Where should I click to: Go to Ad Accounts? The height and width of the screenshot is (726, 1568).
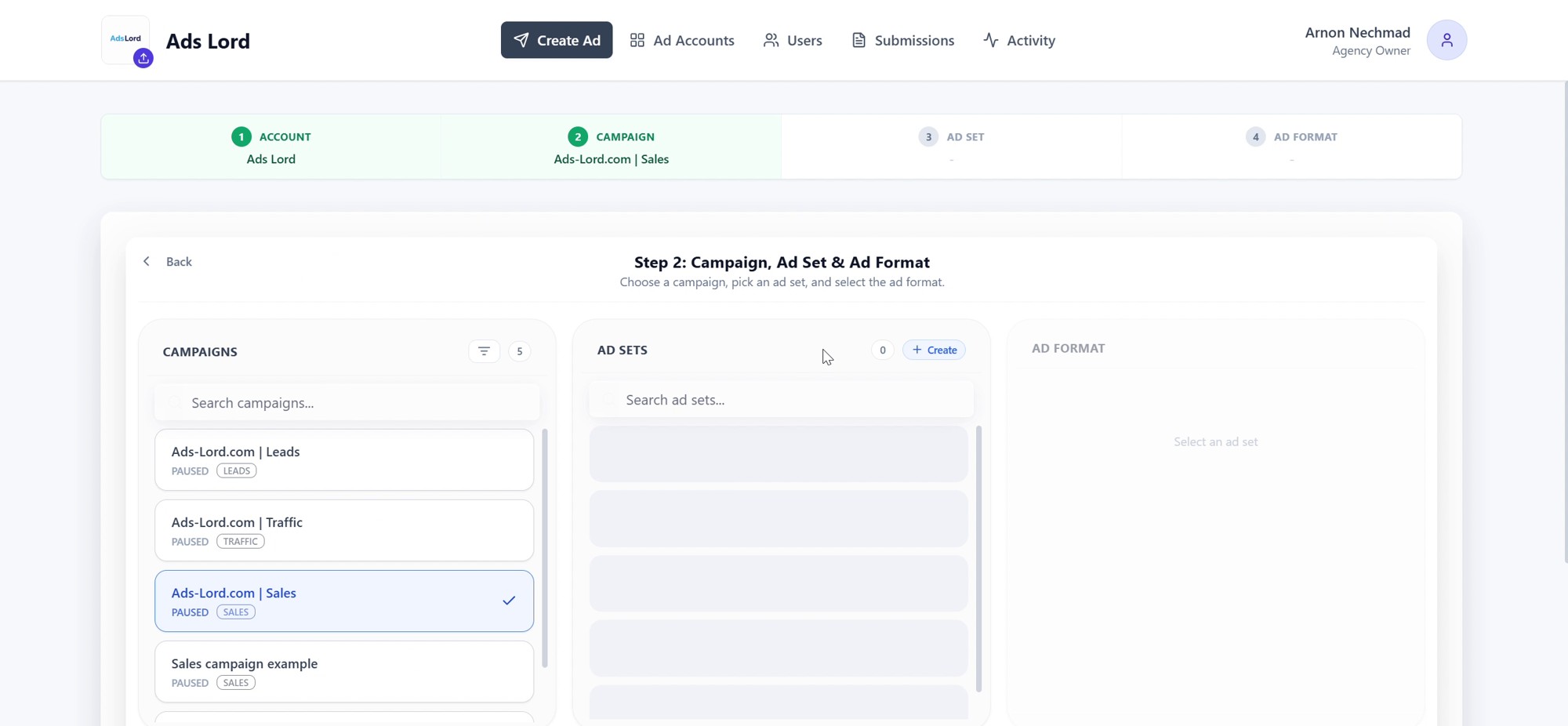pyautogui.click(x=682, y=40)
